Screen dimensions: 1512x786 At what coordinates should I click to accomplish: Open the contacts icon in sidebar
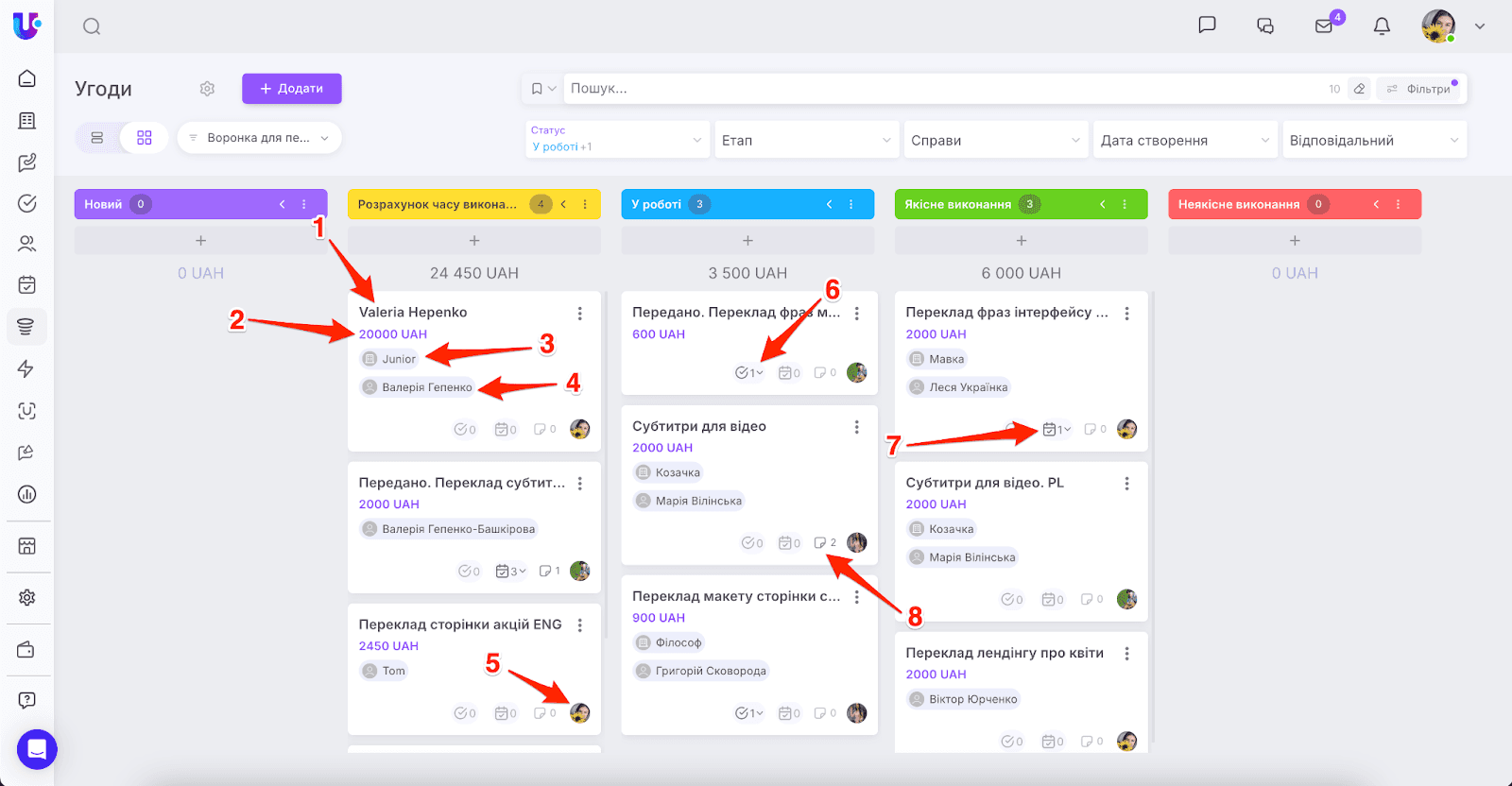[x=27, y=244]
